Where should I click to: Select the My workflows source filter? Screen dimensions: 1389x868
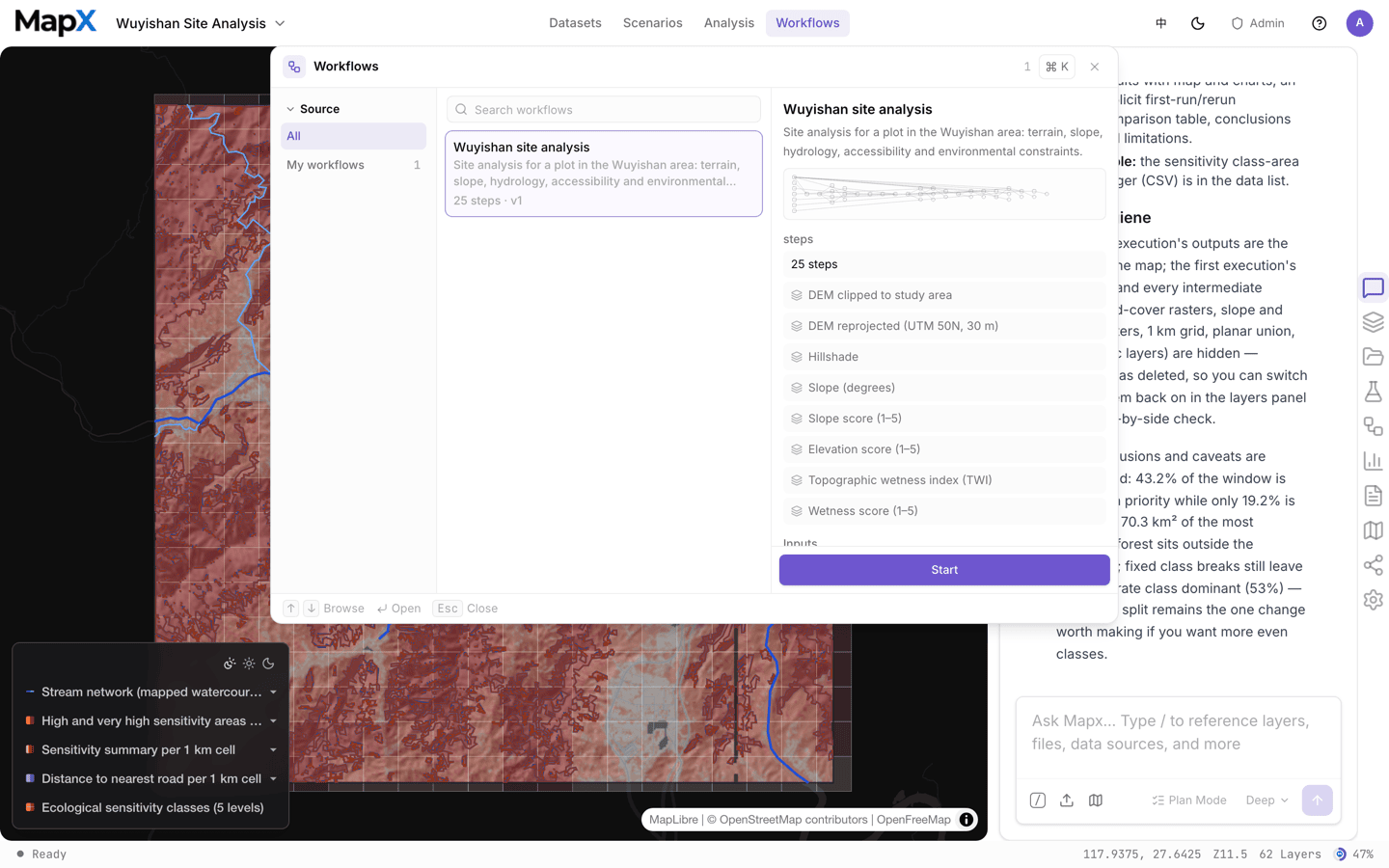click(353, 165)
